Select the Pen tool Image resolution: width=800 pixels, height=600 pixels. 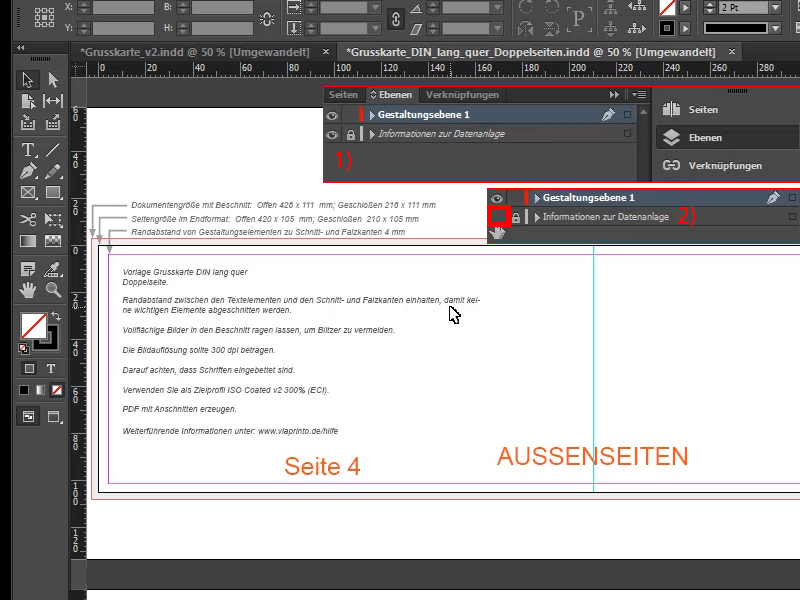[28, 171]
